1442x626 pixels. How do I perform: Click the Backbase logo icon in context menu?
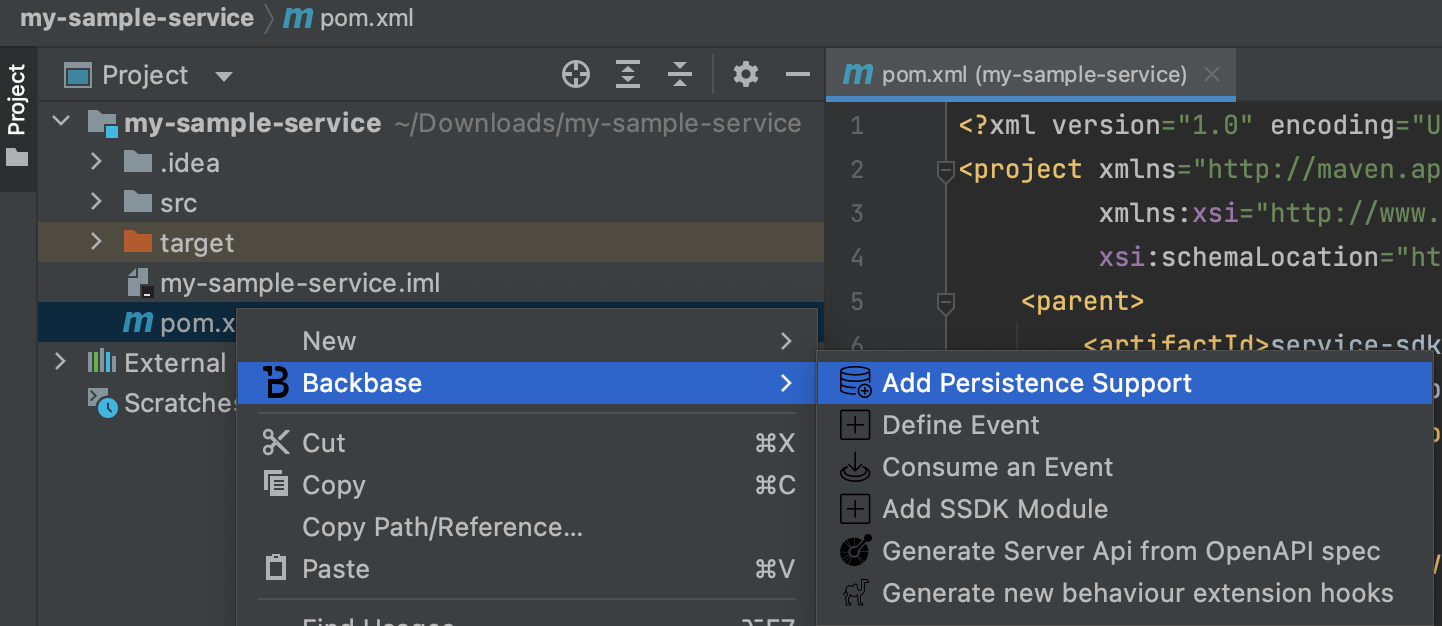(275, 383)
